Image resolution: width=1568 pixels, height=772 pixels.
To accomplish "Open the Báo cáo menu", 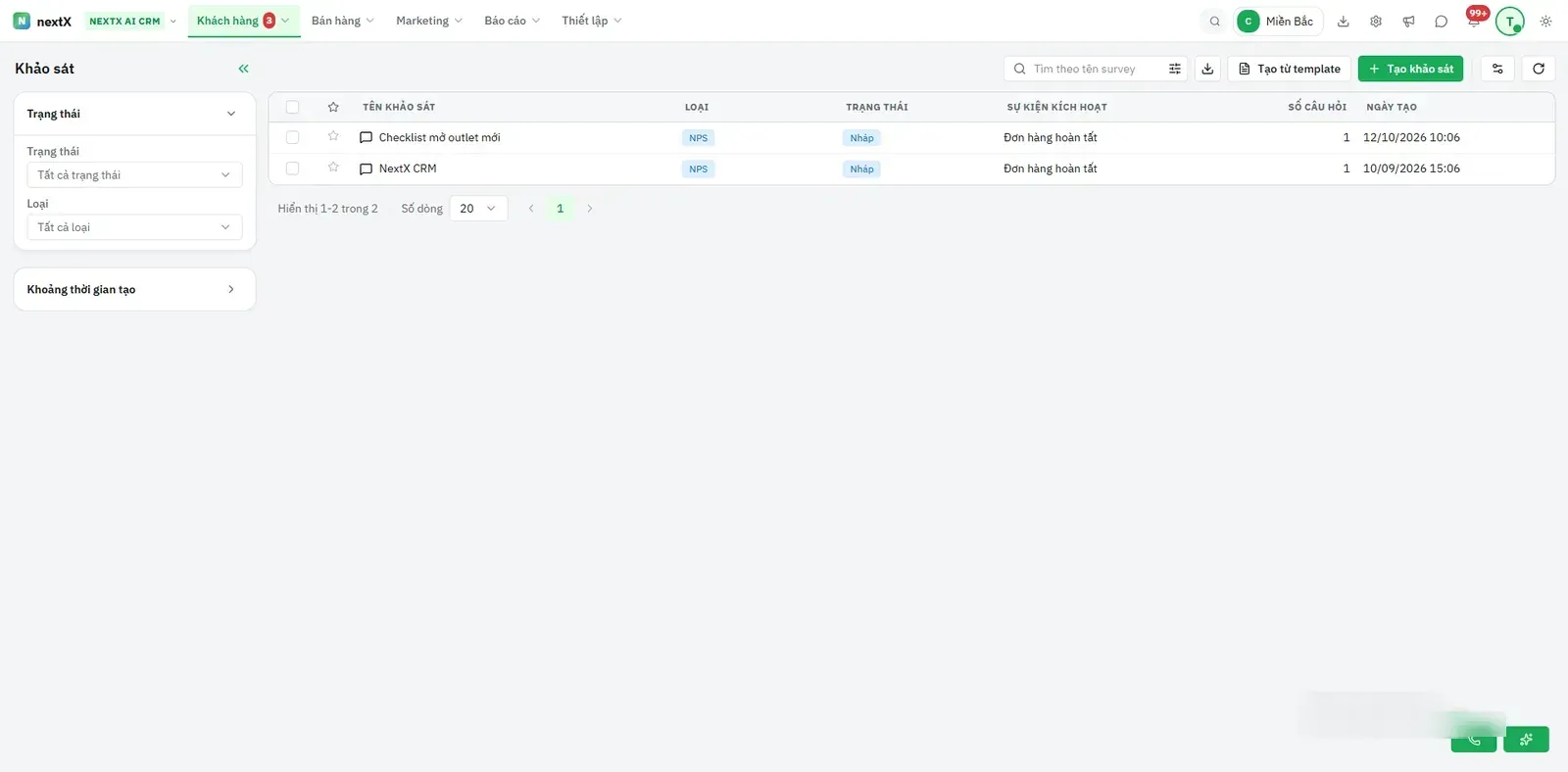I will click(x=512, y=21).
